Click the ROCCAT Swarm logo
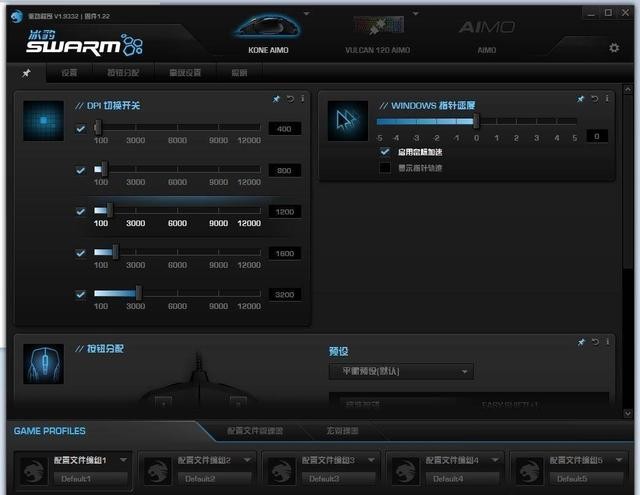Screen dimensions: 640x495 point(84,42)
